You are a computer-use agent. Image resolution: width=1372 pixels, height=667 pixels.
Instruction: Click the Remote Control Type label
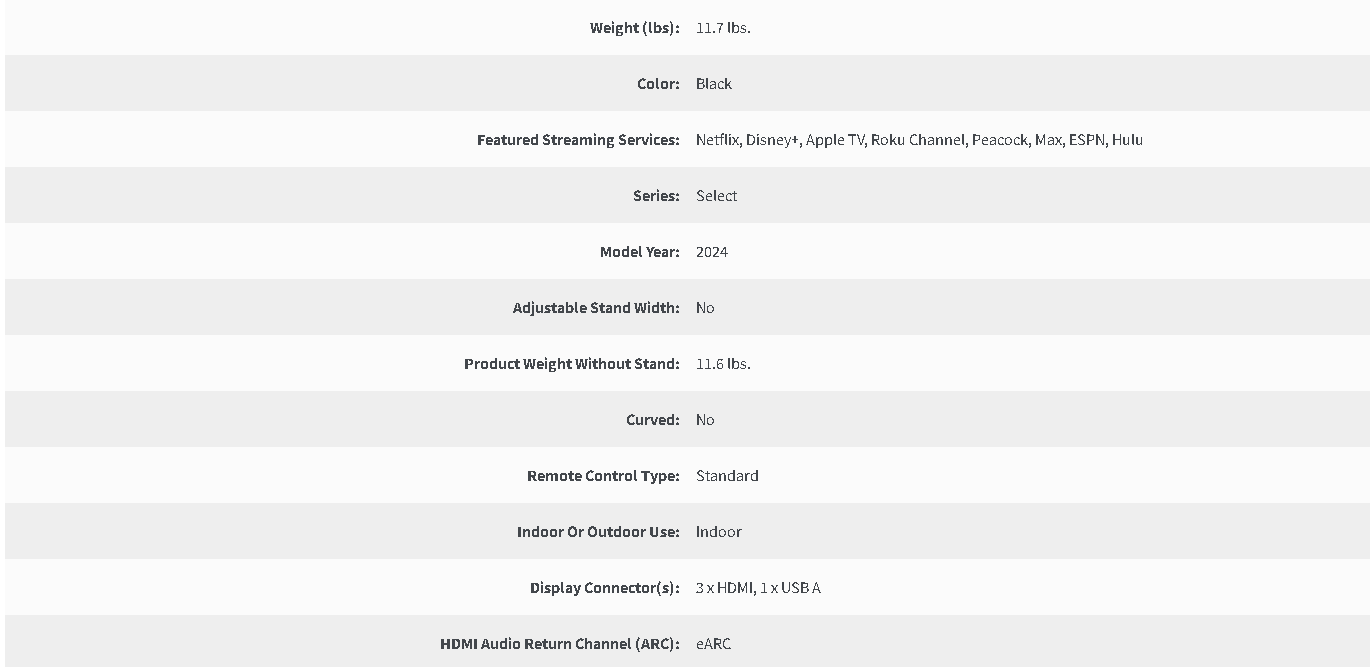click(604, 476)
